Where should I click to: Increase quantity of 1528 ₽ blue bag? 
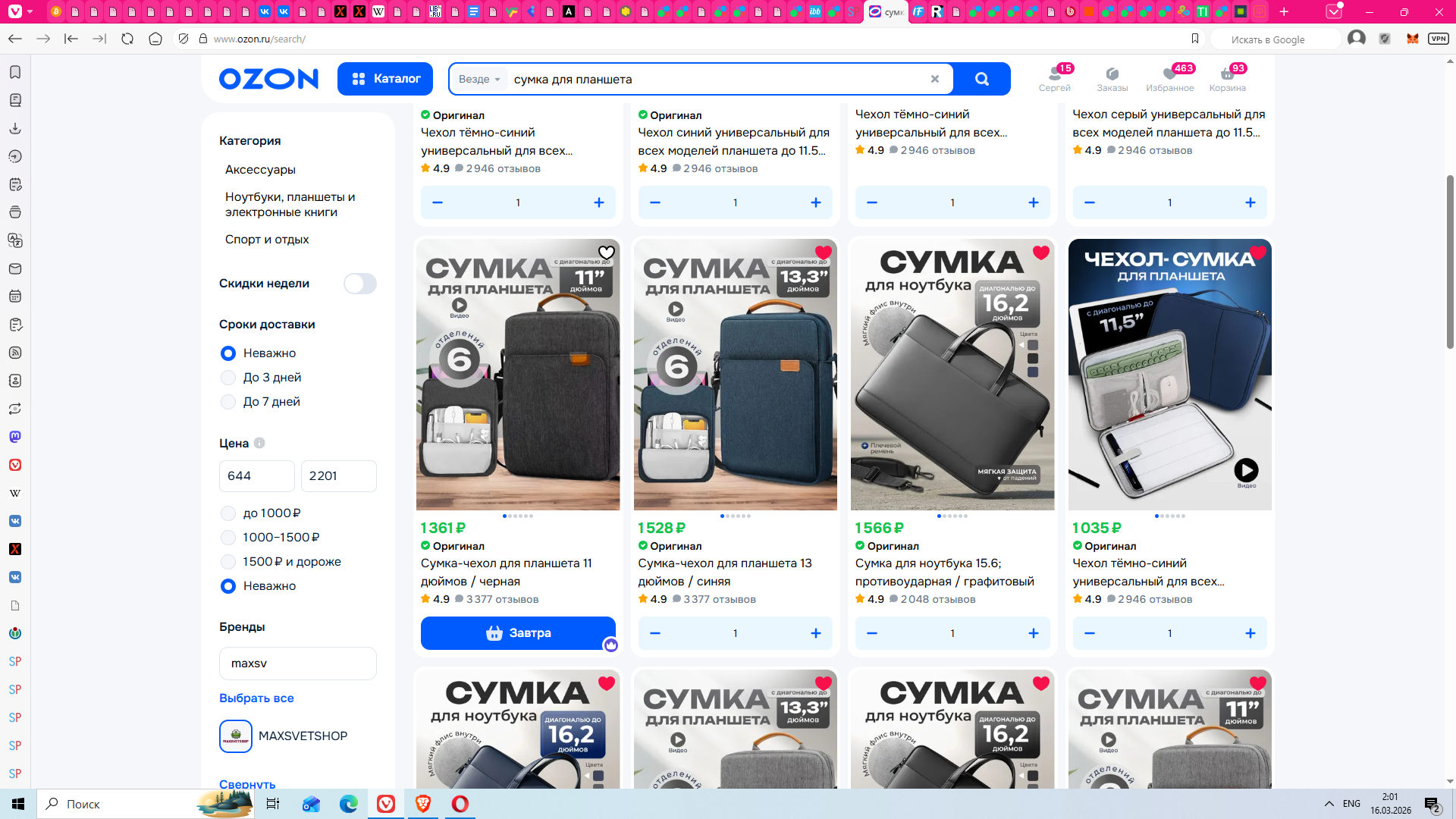(x=815, y=633)
